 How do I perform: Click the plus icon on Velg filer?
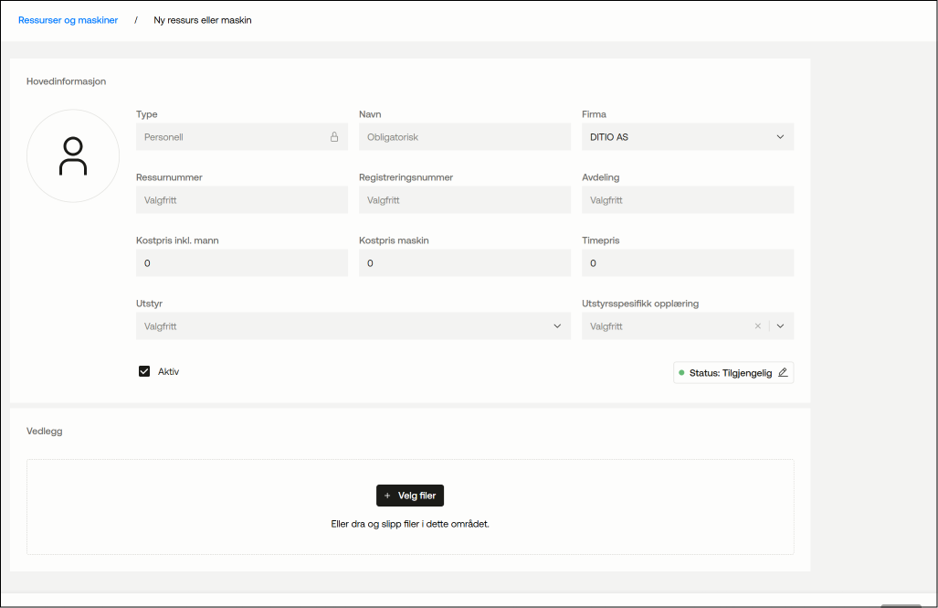tap(387, 495)
